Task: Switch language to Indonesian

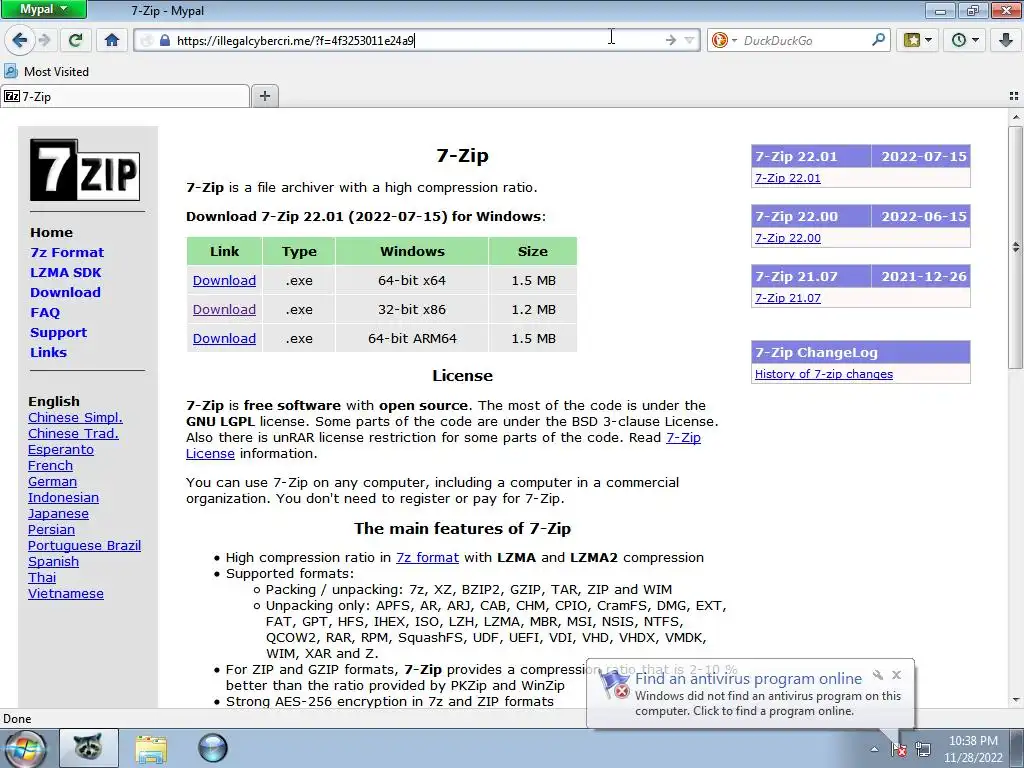Action: point(63,498)
